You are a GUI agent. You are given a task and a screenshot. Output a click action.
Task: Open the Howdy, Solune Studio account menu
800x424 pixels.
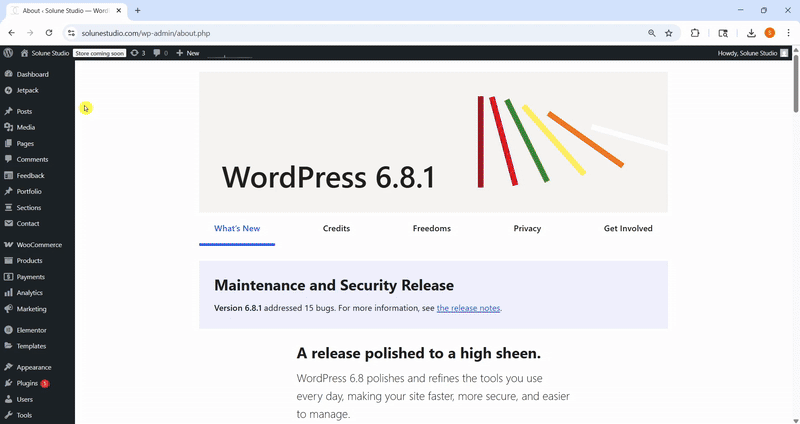[753, 53]
